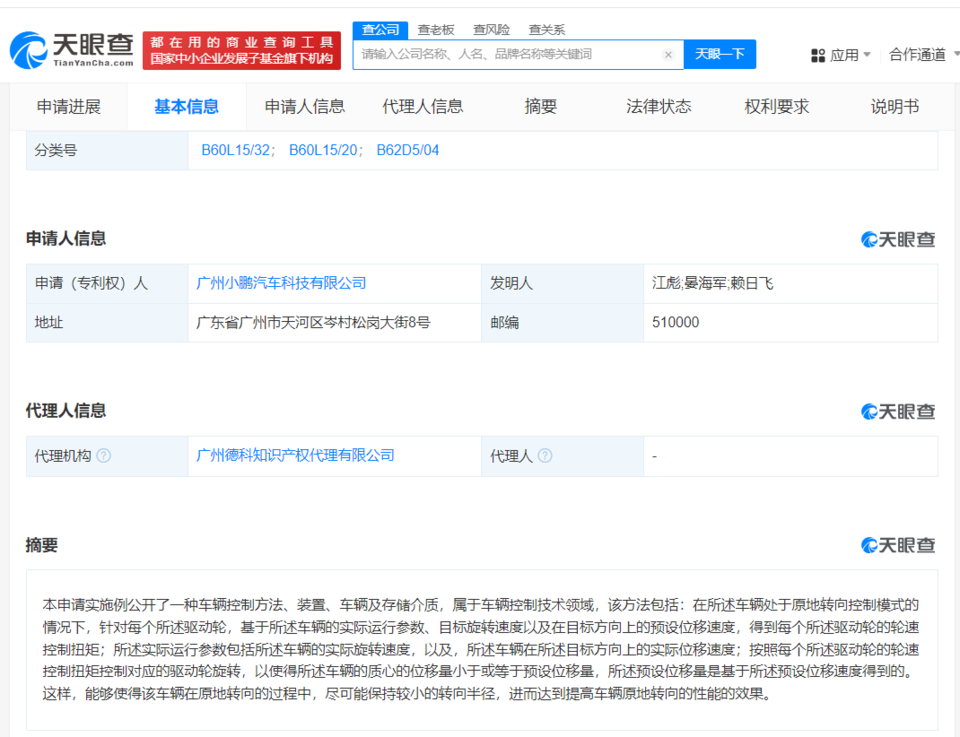This screenshot has width=960, height=737.
Task: Click the 天眼查 watermark in 申请人信息 header
Action: click(x=898, y=239)
